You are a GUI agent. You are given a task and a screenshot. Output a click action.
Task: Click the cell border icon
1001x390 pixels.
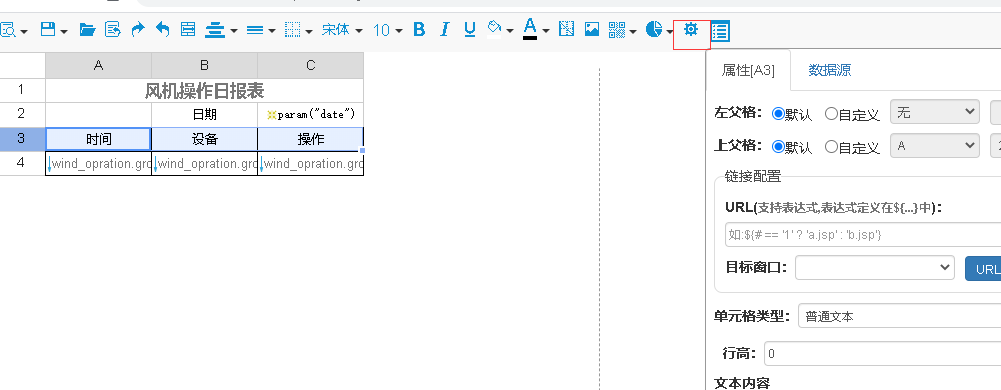[292, 29]
